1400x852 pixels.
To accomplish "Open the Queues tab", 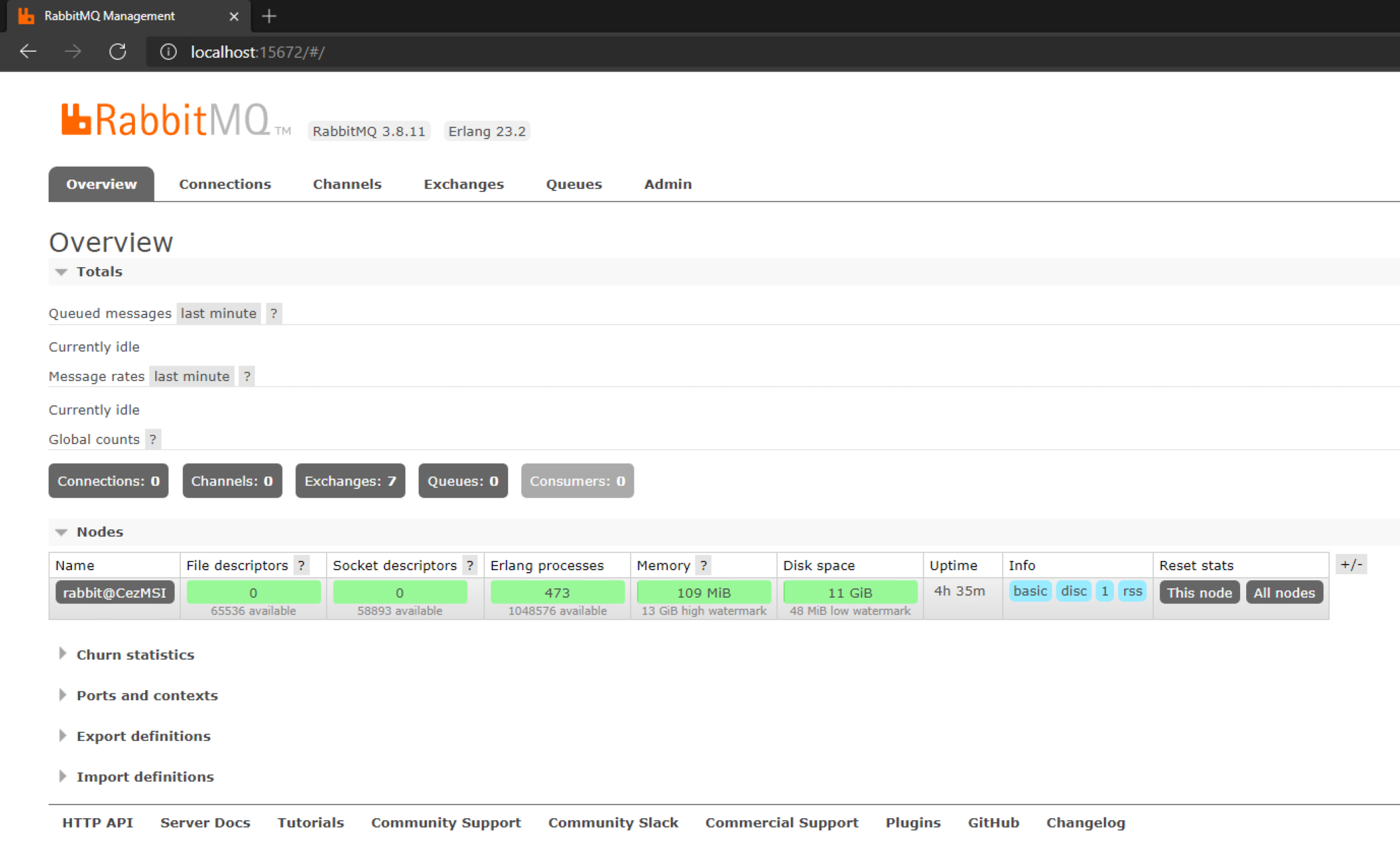I will (x=574, y=184).
